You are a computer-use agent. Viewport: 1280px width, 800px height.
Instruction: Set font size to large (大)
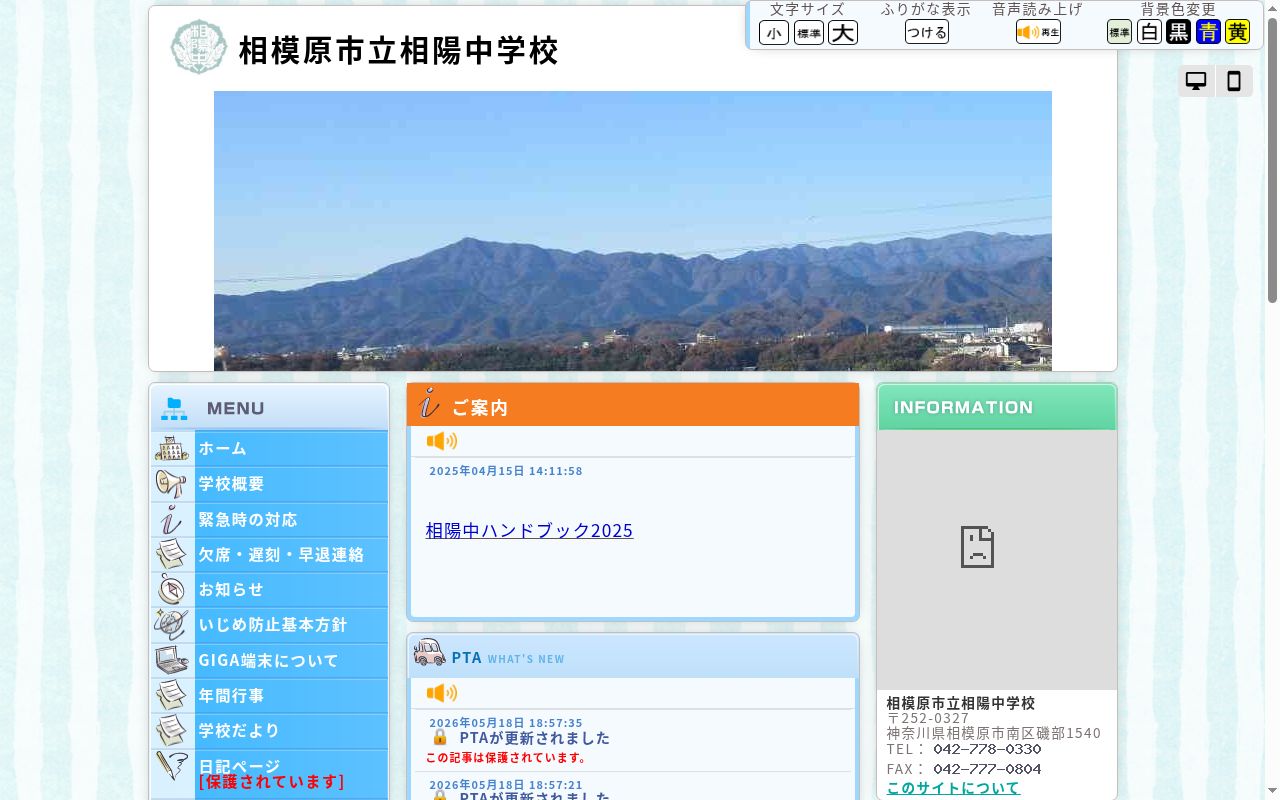[x=843, y=33]
